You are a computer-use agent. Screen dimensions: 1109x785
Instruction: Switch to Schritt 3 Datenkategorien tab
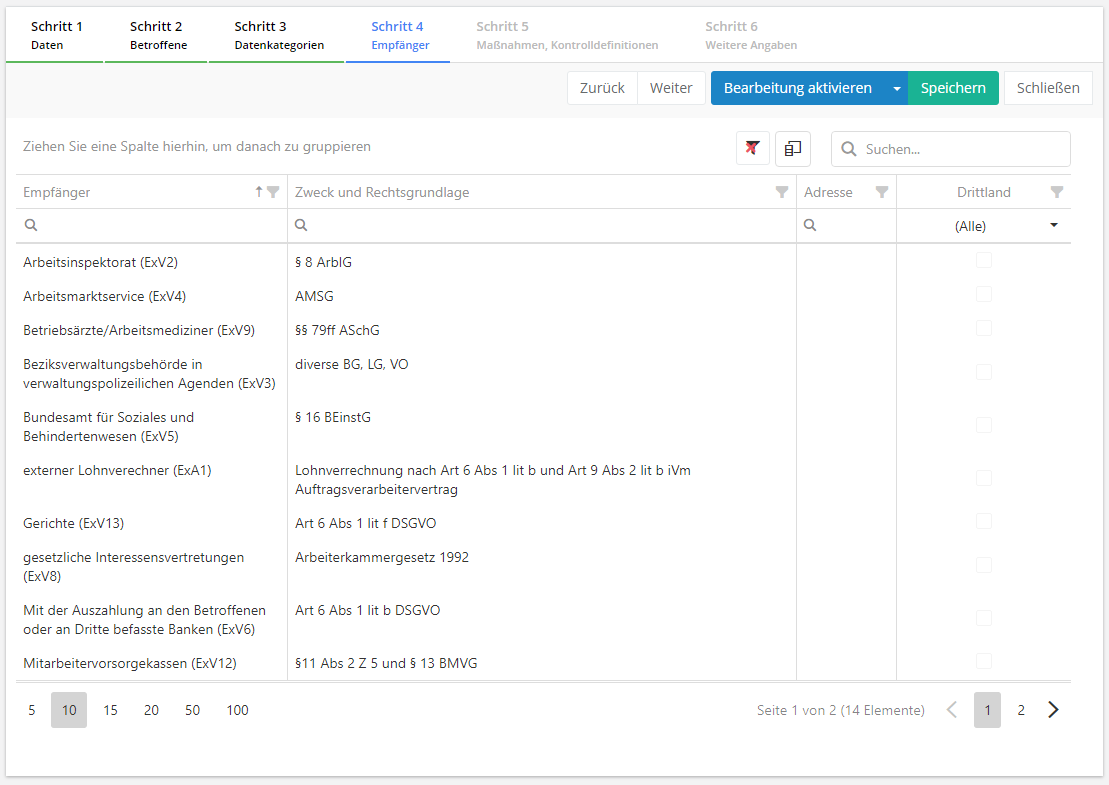click(x=279, y=35)
